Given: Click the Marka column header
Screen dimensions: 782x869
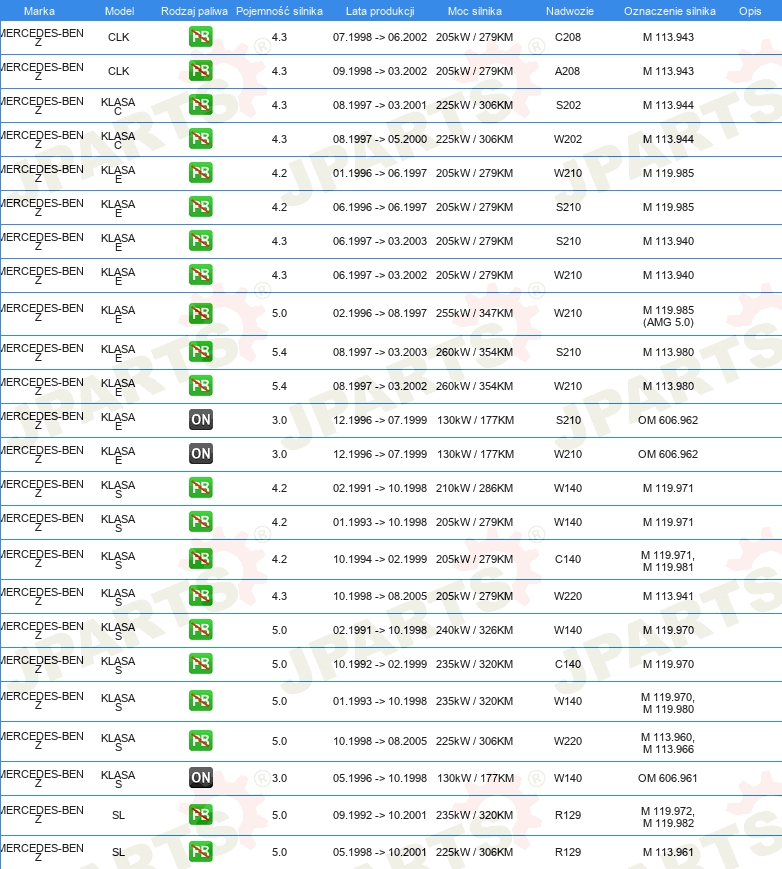Looking at the screenshot, I should point(39,11).
